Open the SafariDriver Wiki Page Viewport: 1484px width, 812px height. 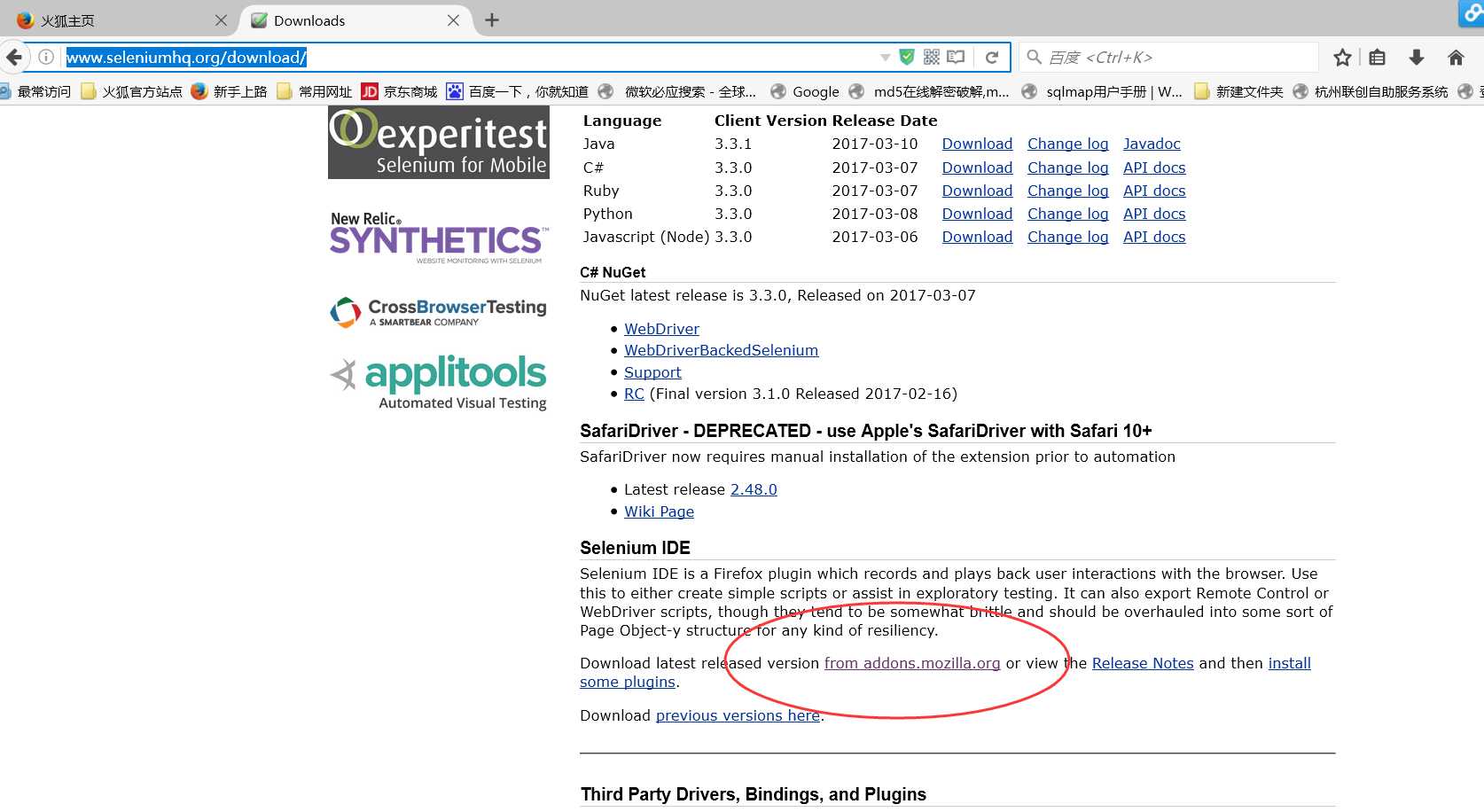point(659,511)
